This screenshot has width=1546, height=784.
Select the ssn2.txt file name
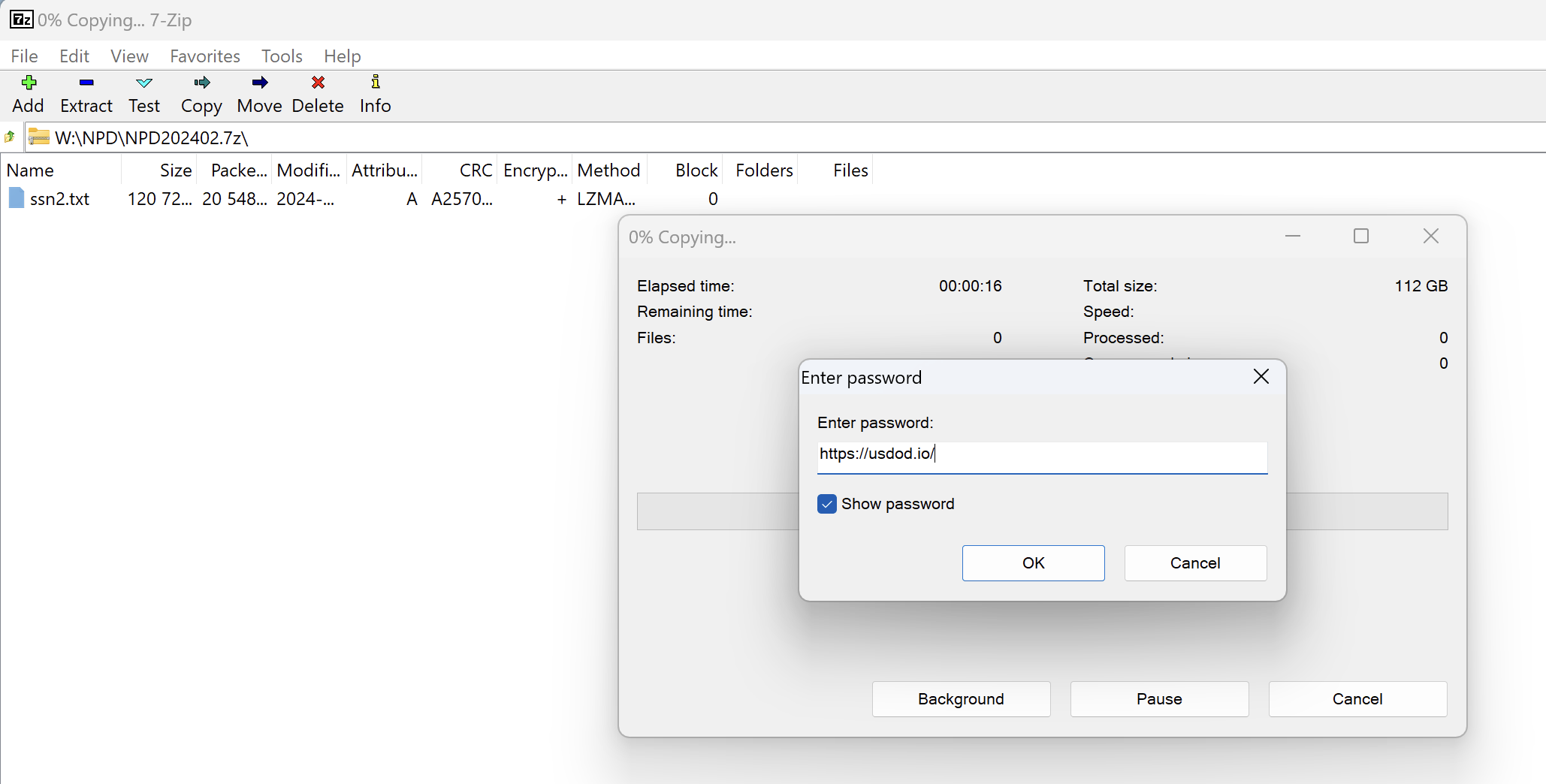[59, 199]
